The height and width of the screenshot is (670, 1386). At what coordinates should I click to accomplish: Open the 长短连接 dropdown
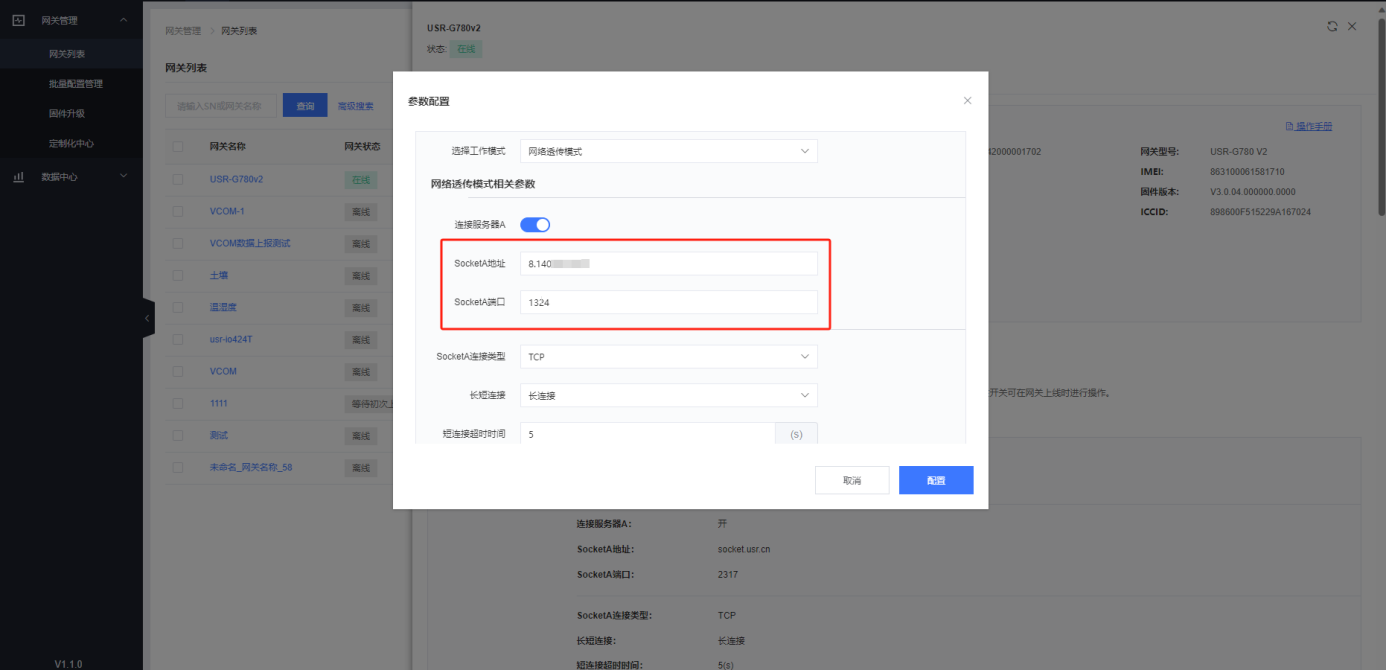pyautogui.click(x=668, y=396)
